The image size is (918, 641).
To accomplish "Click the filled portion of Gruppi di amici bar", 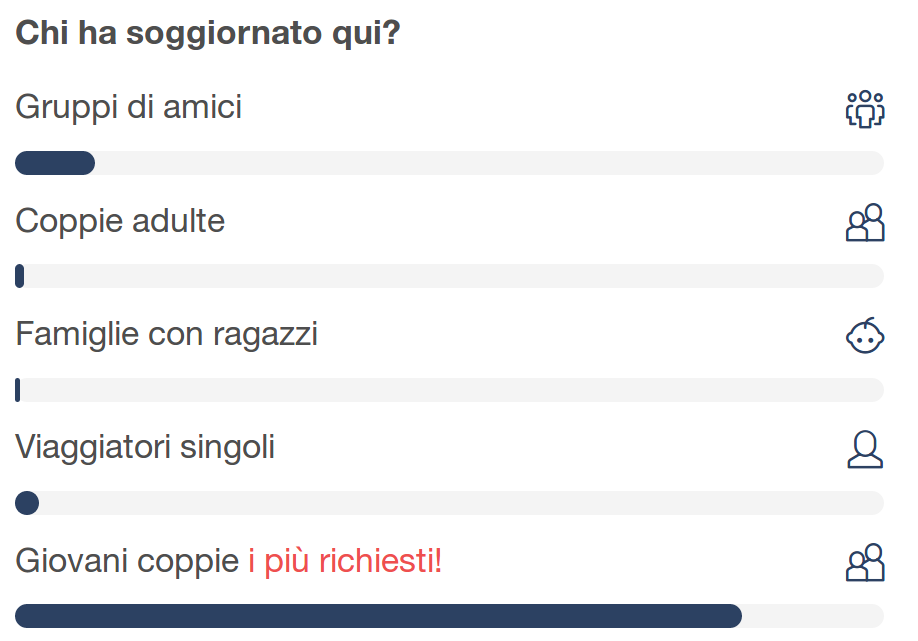I will 55,163.
